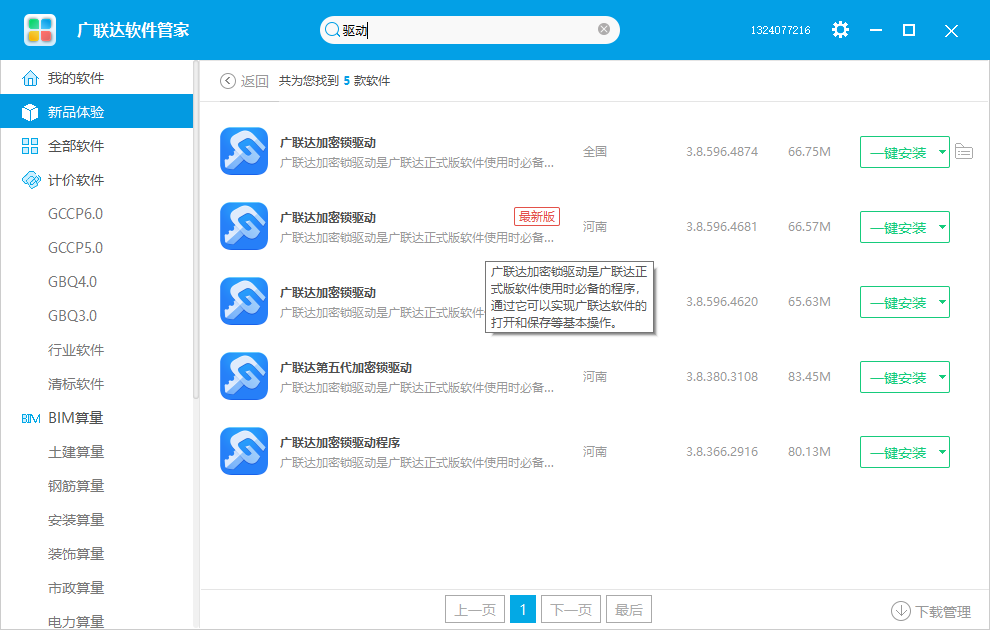Jump to 最后 page

click(x=629, y=609)
